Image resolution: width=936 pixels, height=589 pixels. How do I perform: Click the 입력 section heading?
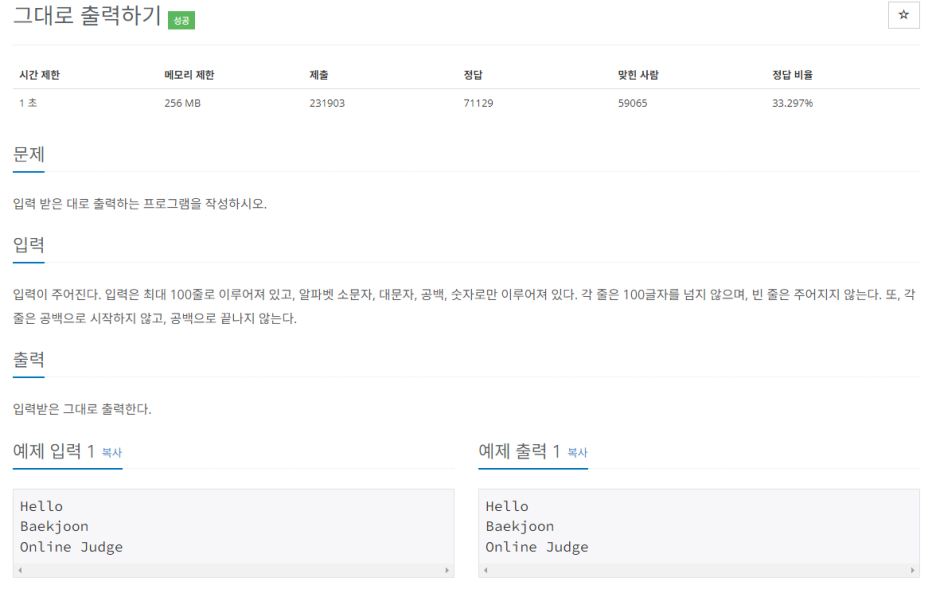pyautogui.click(x=29, y=245)
